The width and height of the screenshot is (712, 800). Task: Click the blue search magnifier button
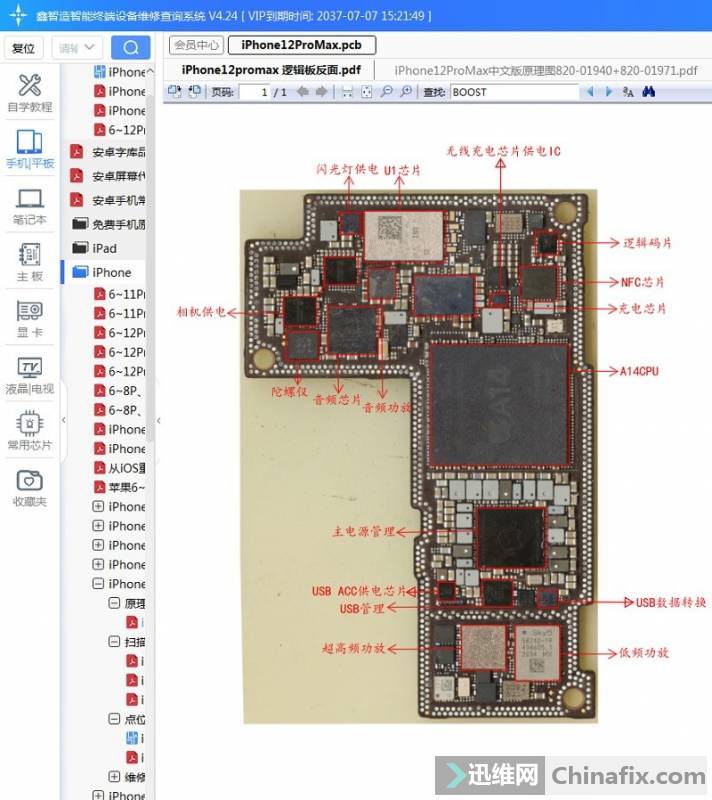click(130, 48)
